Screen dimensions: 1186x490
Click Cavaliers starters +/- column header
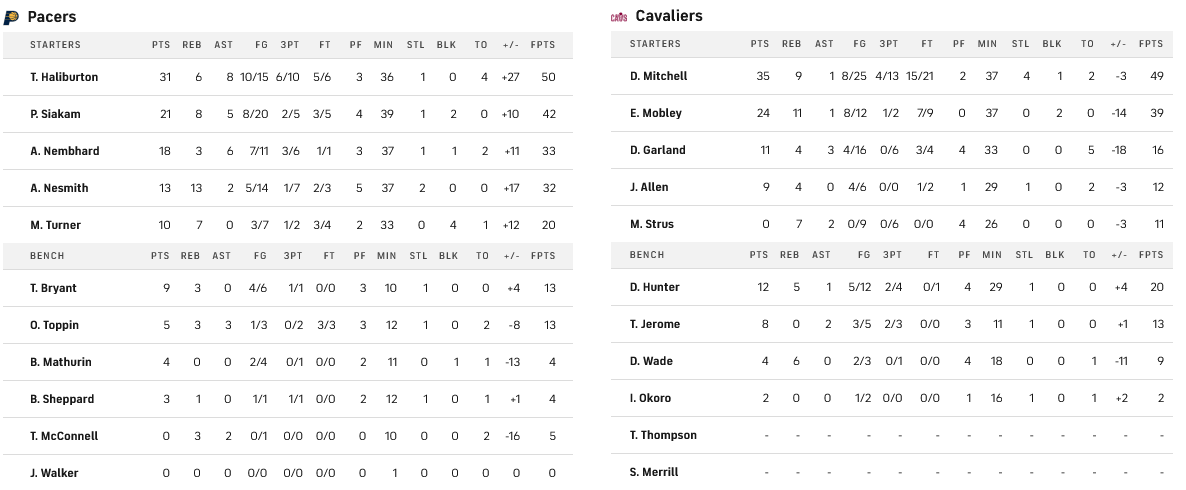(x=1117, y=44)
